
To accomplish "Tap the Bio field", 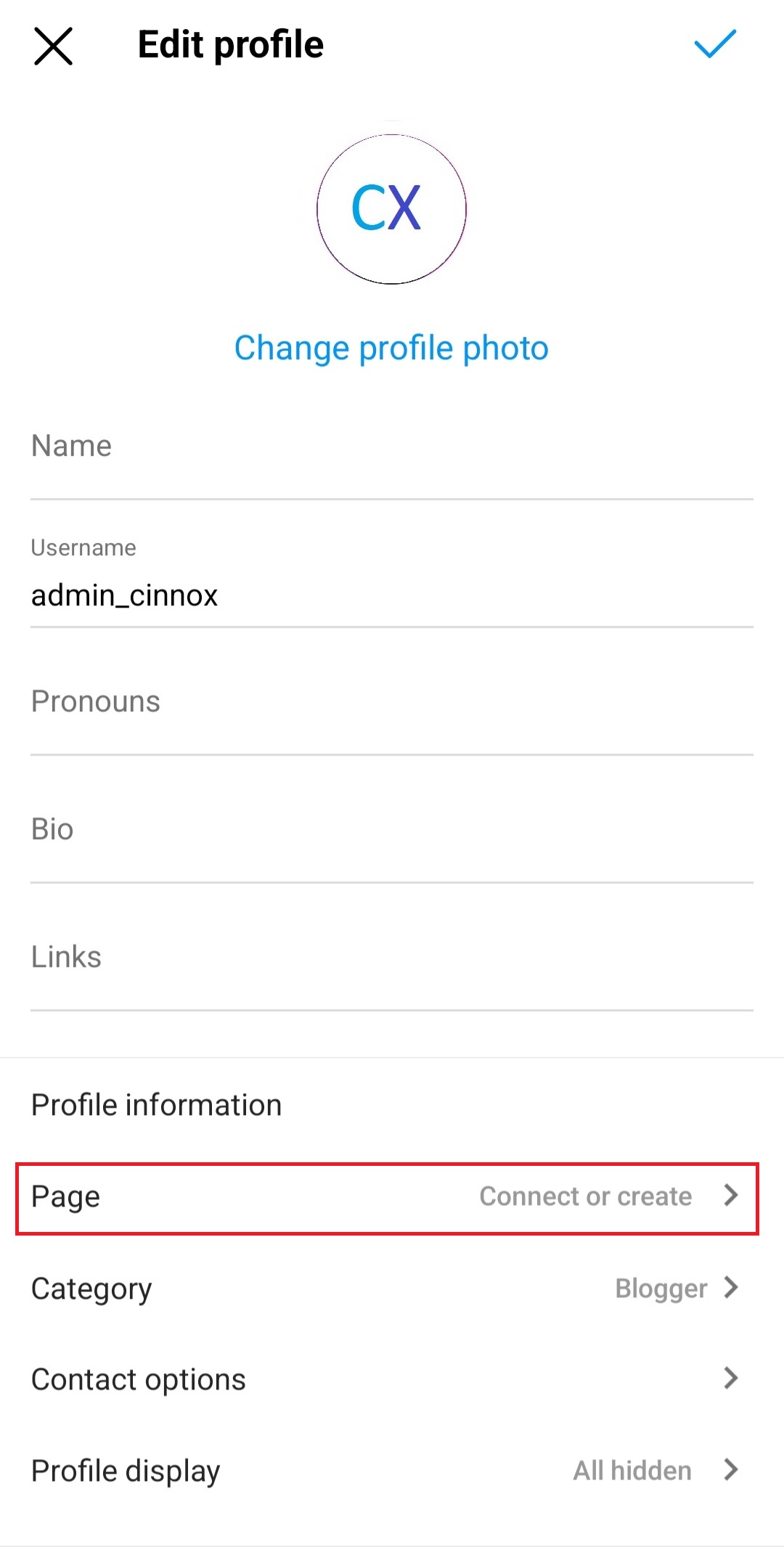I will tap(391, 830).
